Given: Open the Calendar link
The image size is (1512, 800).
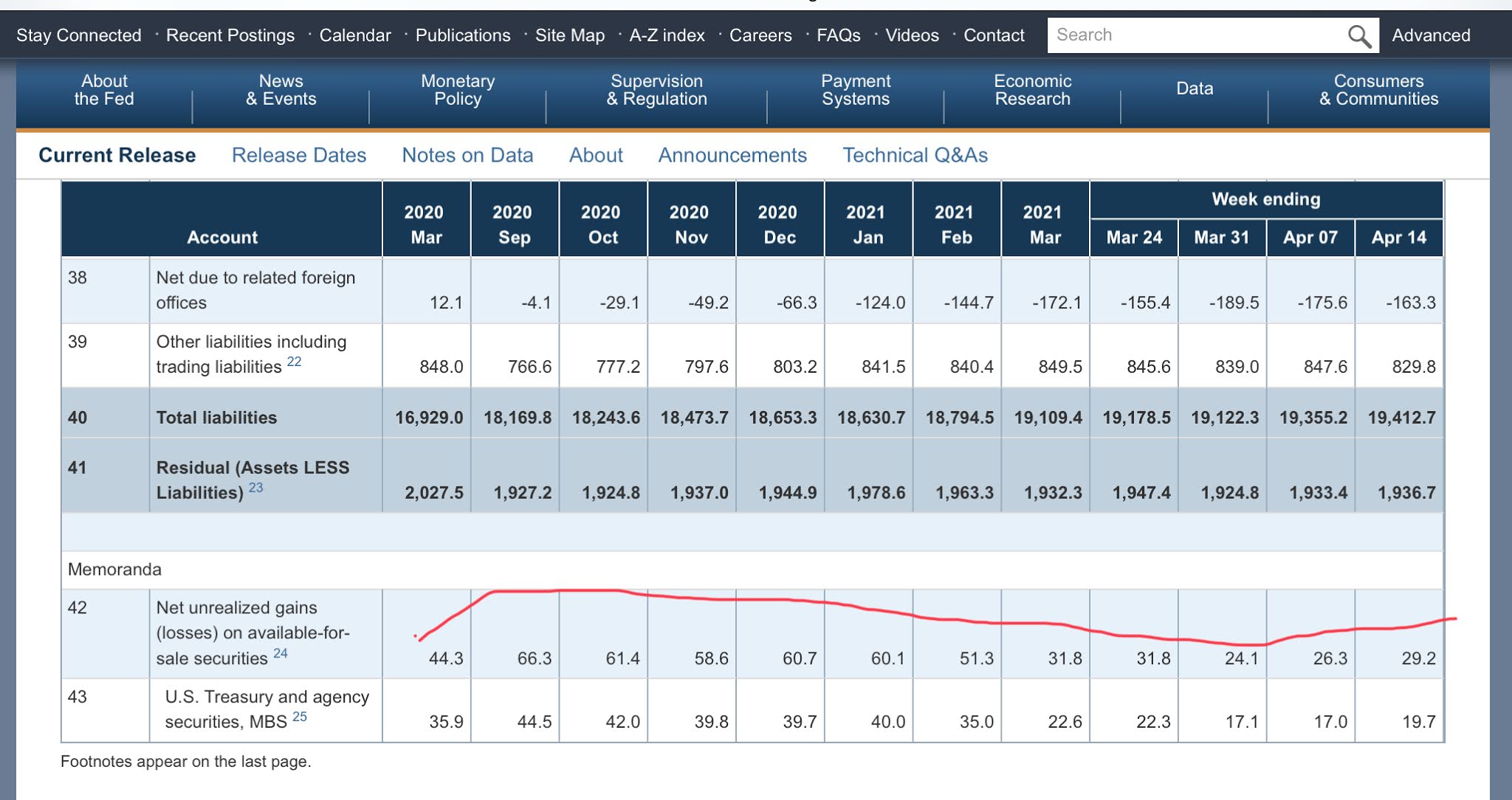Looking at the screenshot, I should point(355,35).
